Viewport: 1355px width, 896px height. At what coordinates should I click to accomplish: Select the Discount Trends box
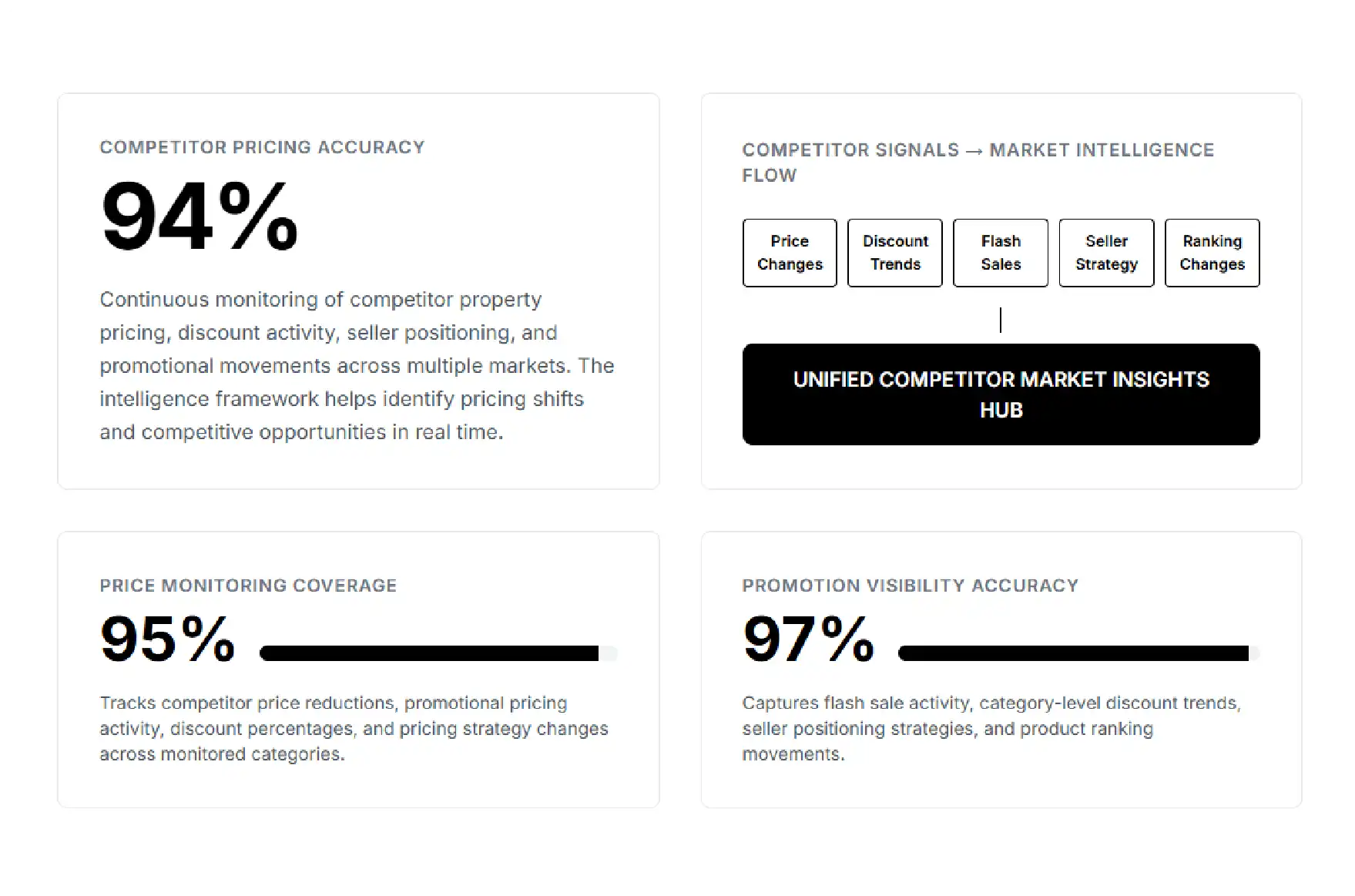[x=895, y=253]
